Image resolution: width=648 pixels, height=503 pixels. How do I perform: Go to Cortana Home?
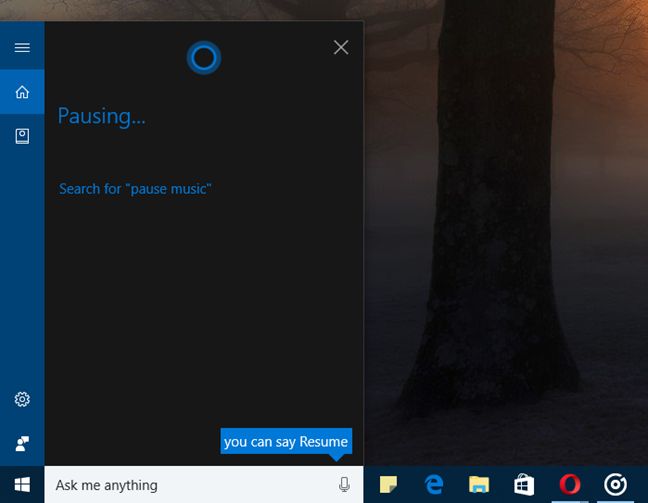22,92
